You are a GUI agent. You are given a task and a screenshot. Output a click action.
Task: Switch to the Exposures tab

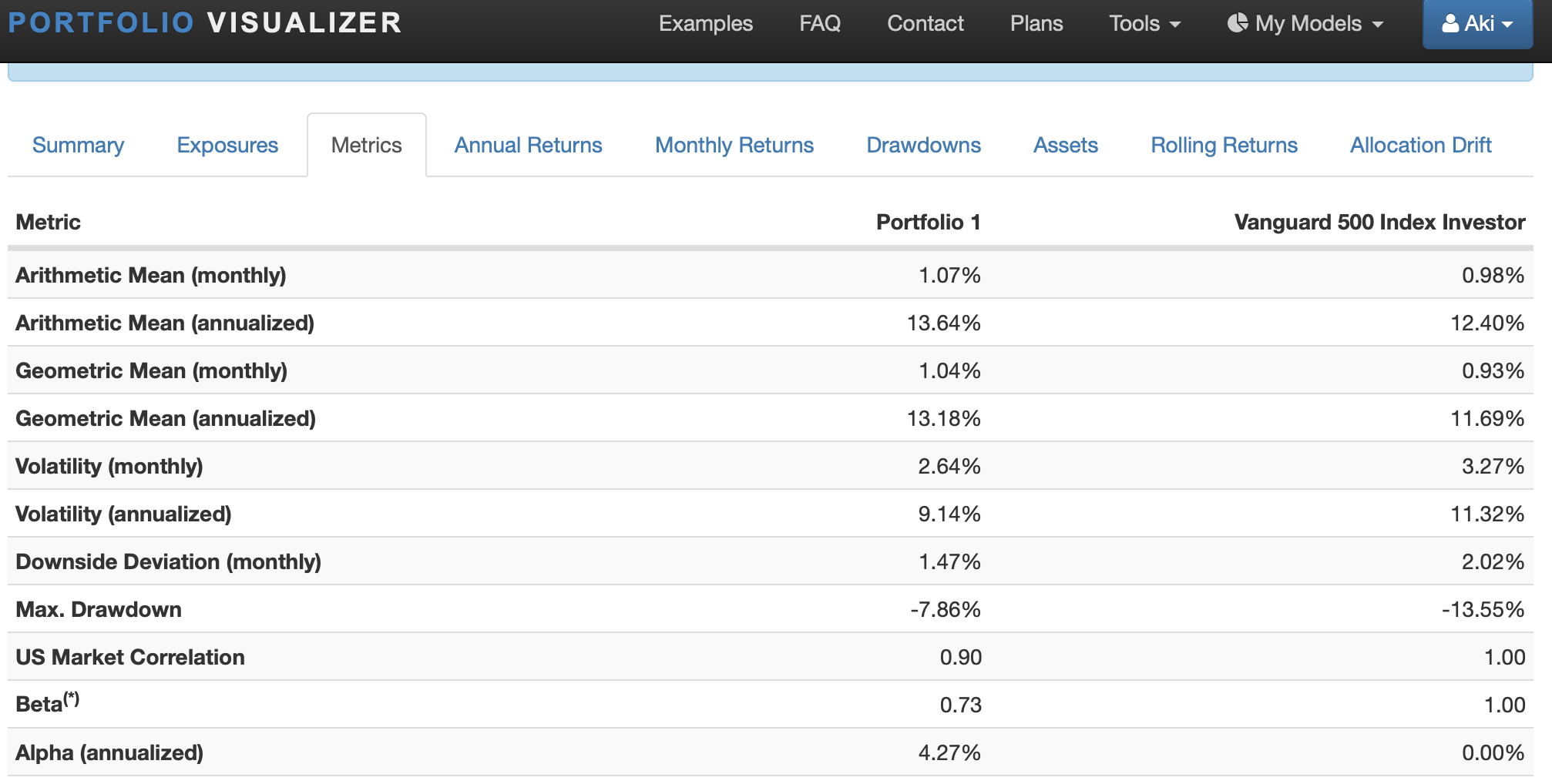227,145
